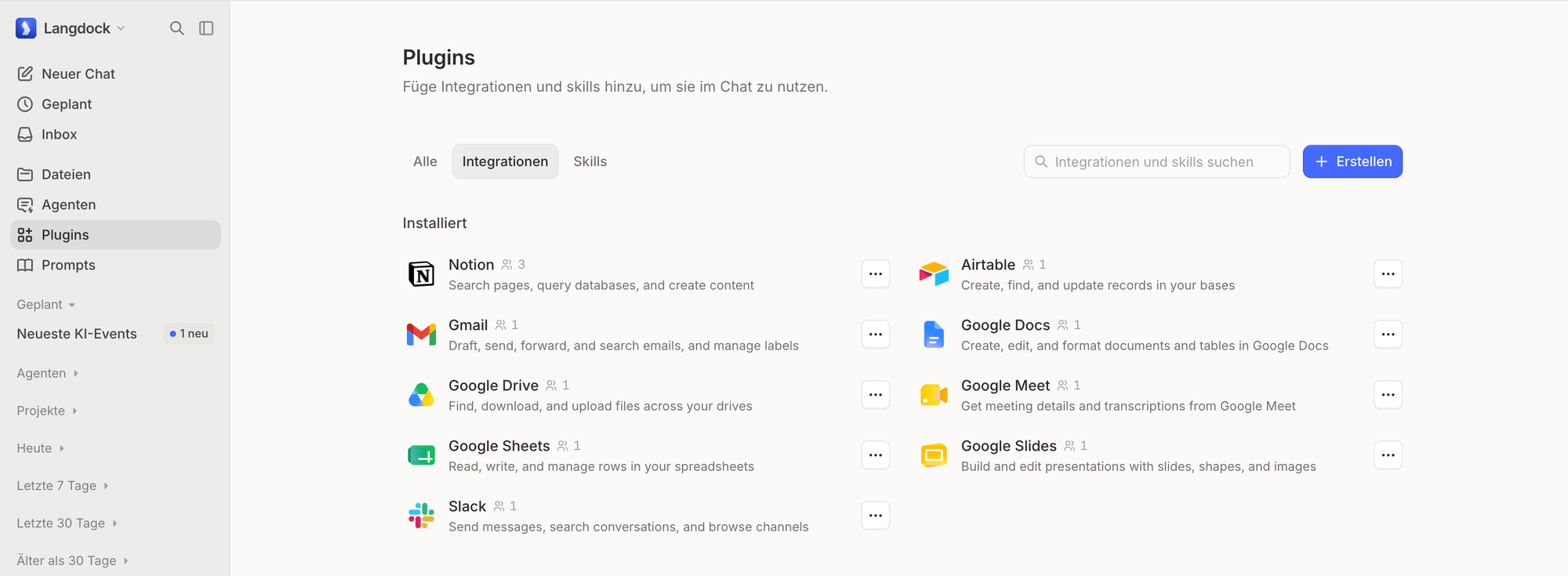This screenshot has height=576, width=1568.
Task: Open more options for Google Docs
Action: pos(1388,335)
